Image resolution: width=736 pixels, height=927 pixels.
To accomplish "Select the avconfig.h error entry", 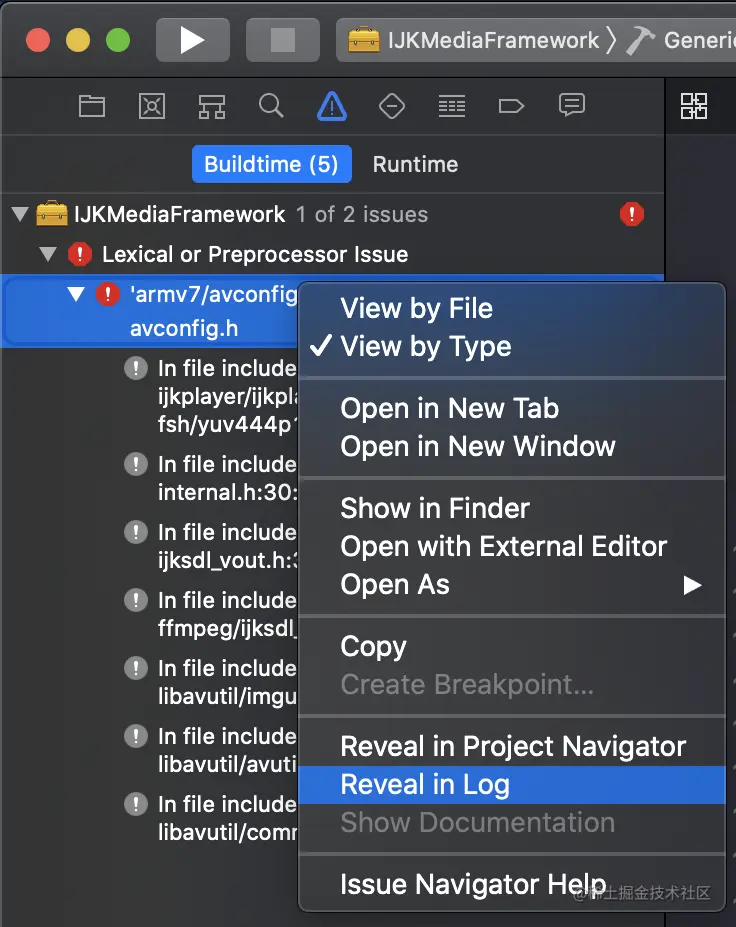I will click(x=150, y=311).
